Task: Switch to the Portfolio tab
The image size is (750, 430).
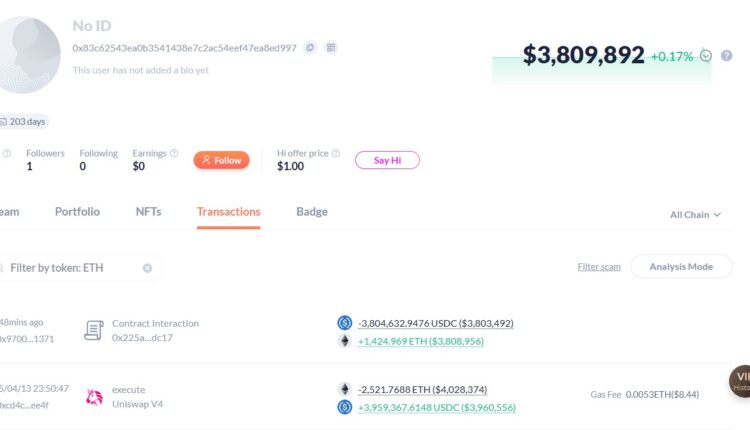Action: [x=77, y=212]
